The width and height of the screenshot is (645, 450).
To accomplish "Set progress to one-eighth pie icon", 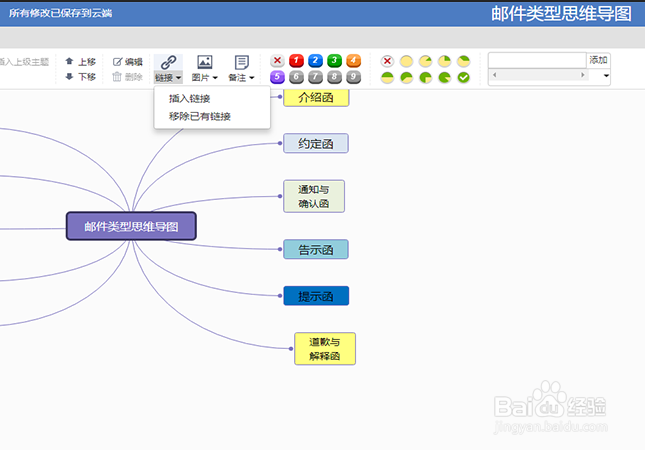I will click(x=425, y=61).
